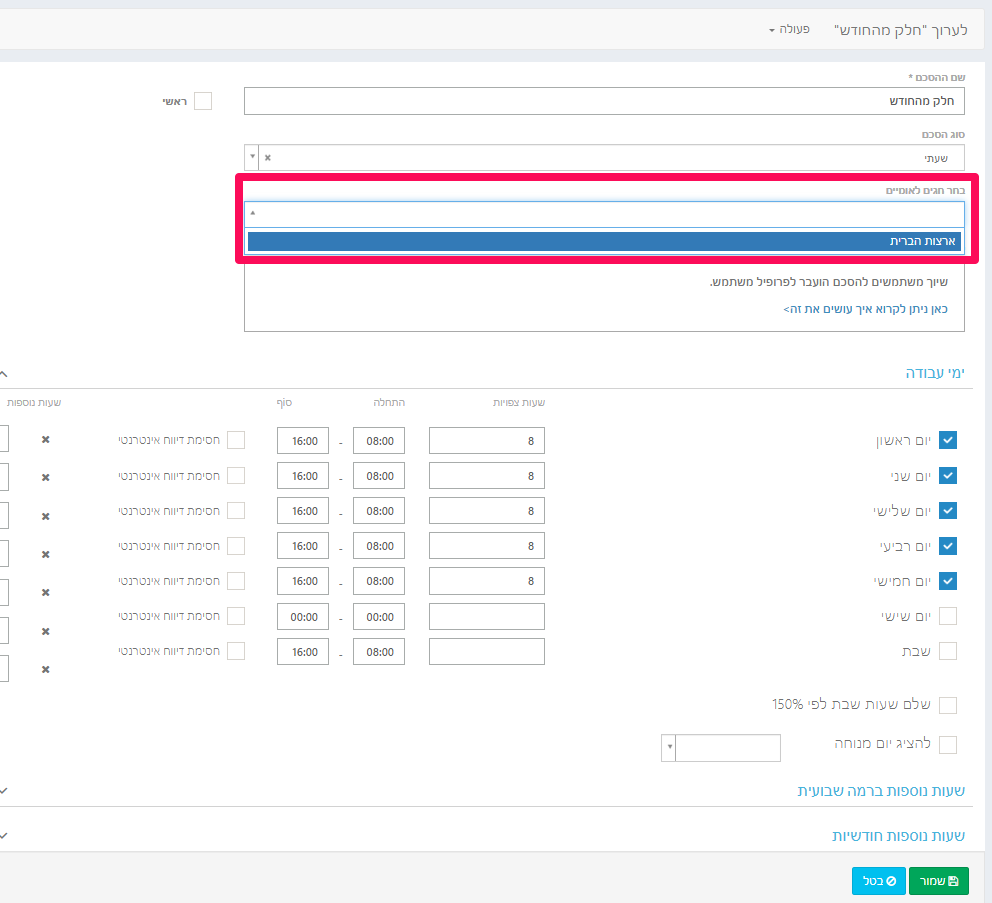Clear the שעתי agreement type selection
The width and height of the screenshot is (992, 903).
267,158
